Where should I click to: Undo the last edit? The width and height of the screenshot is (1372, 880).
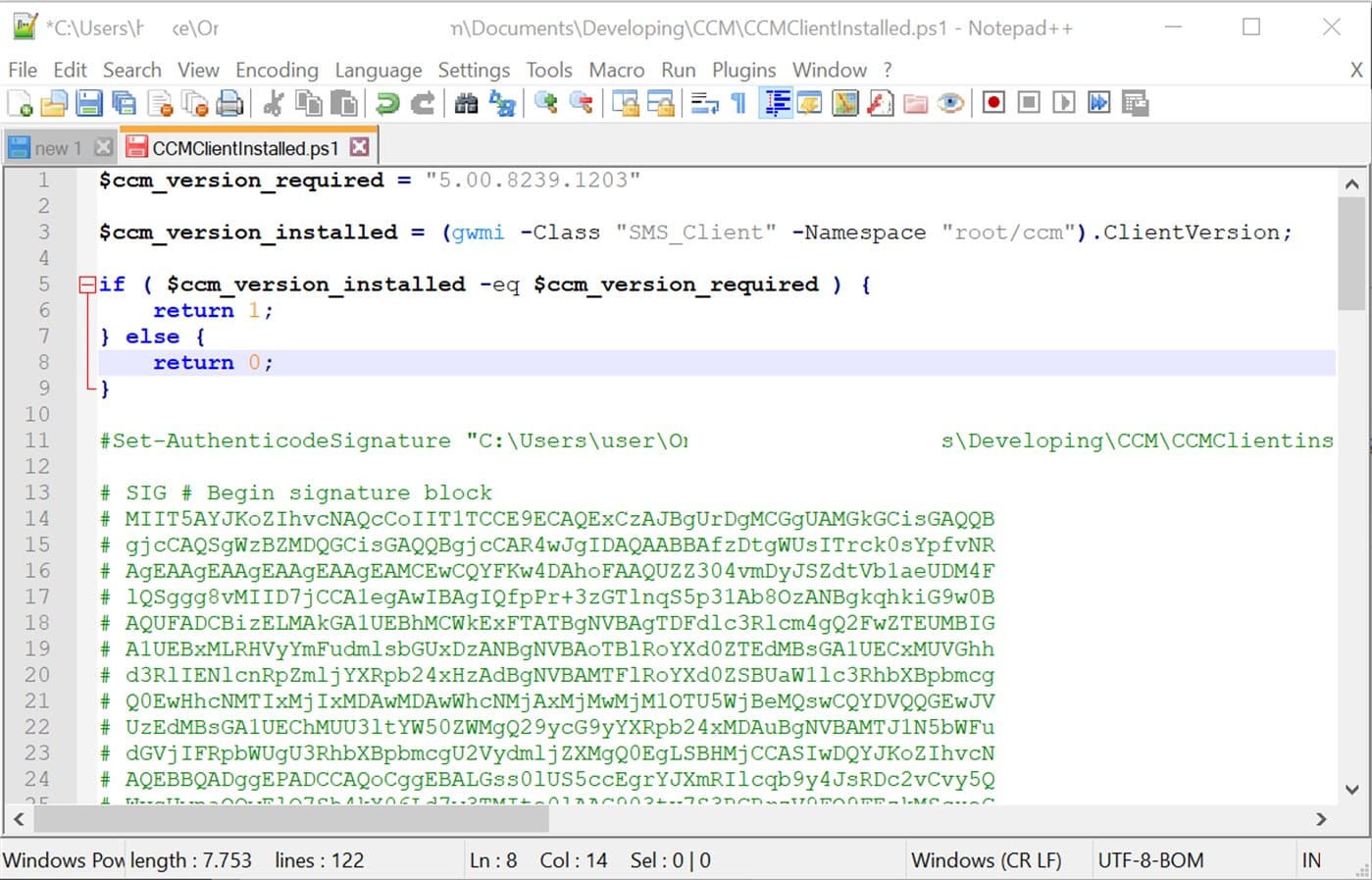387,103
